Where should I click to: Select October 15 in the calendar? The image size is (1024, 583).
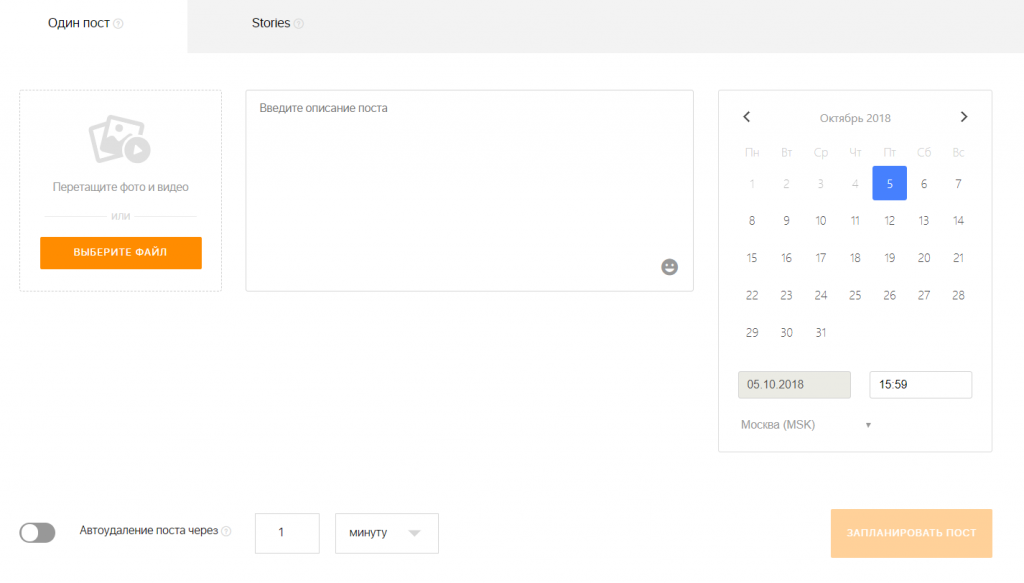(752, 258)
